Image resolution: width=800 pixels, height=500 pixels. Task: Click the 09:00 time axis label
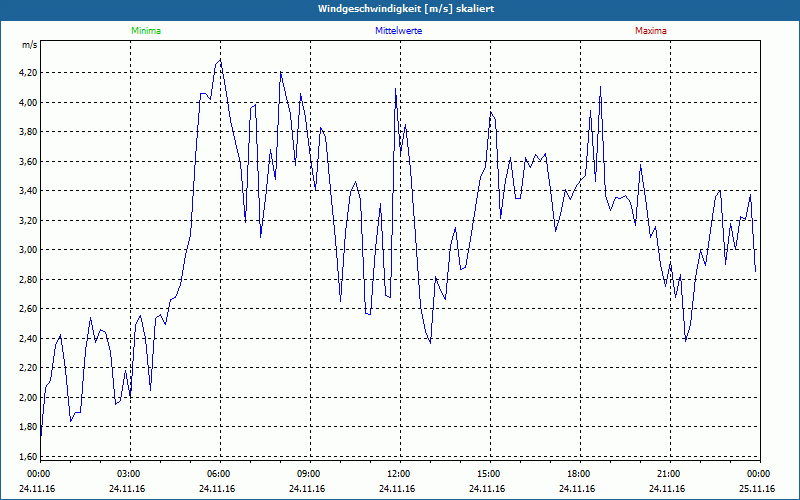coord(307,474)
